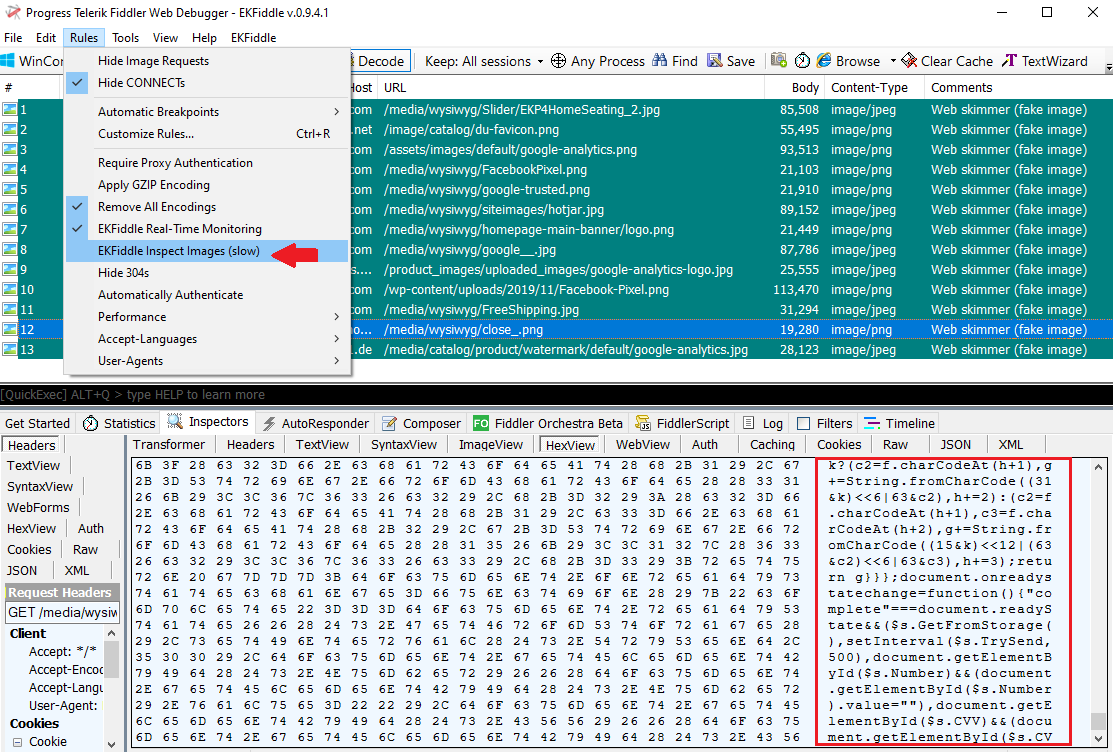Expand the Performance submenu
1113x752 pixels.
207,317
